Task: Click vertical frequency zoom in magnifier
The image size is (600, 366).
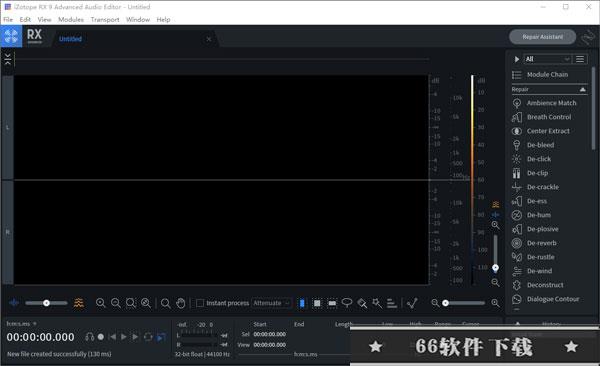Action: point(495,225)
